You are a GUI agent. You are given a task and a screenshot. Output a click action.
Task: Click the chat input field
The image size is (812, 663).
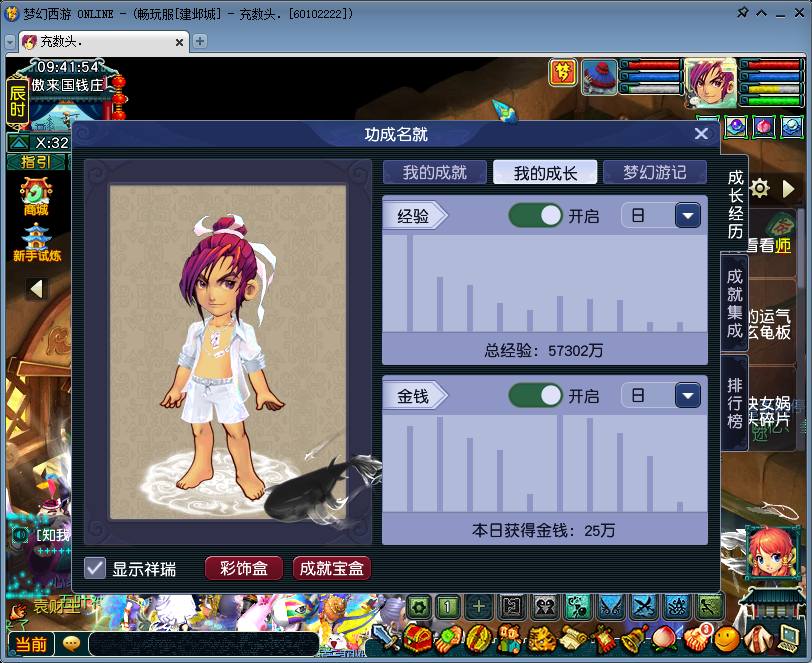(x=204, y=644)
